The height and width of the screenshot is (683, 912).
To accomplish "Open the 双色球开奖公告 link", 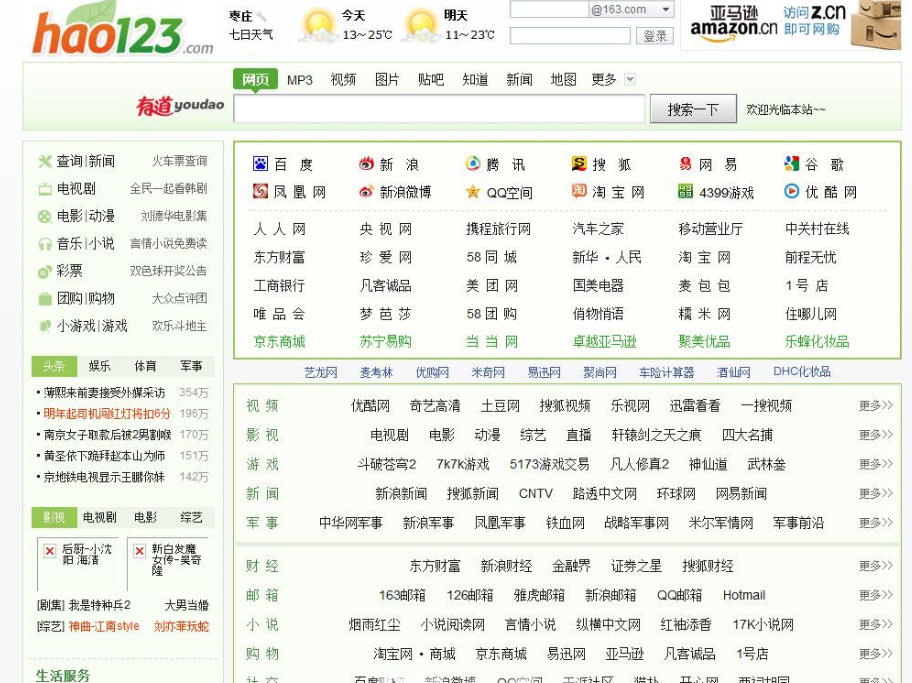I will (168, 271).
